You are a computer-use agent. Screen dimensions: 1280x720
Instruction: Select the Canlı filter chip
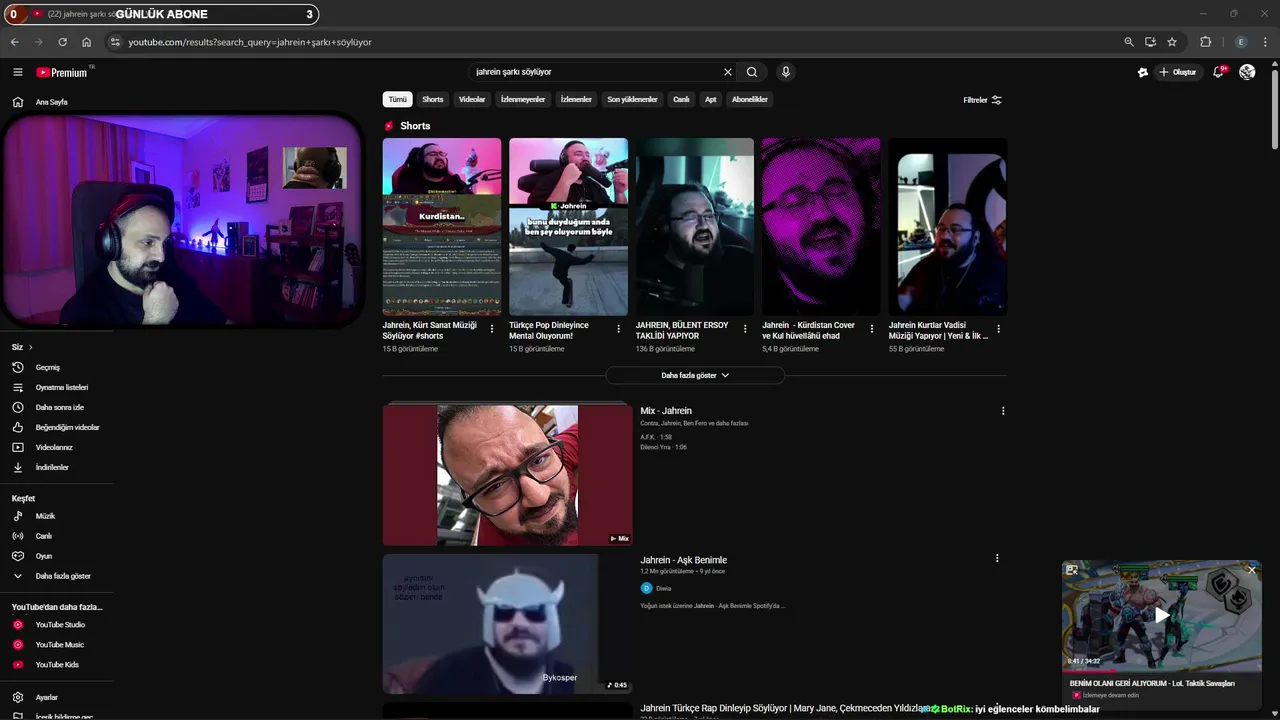tap(681, 99)
